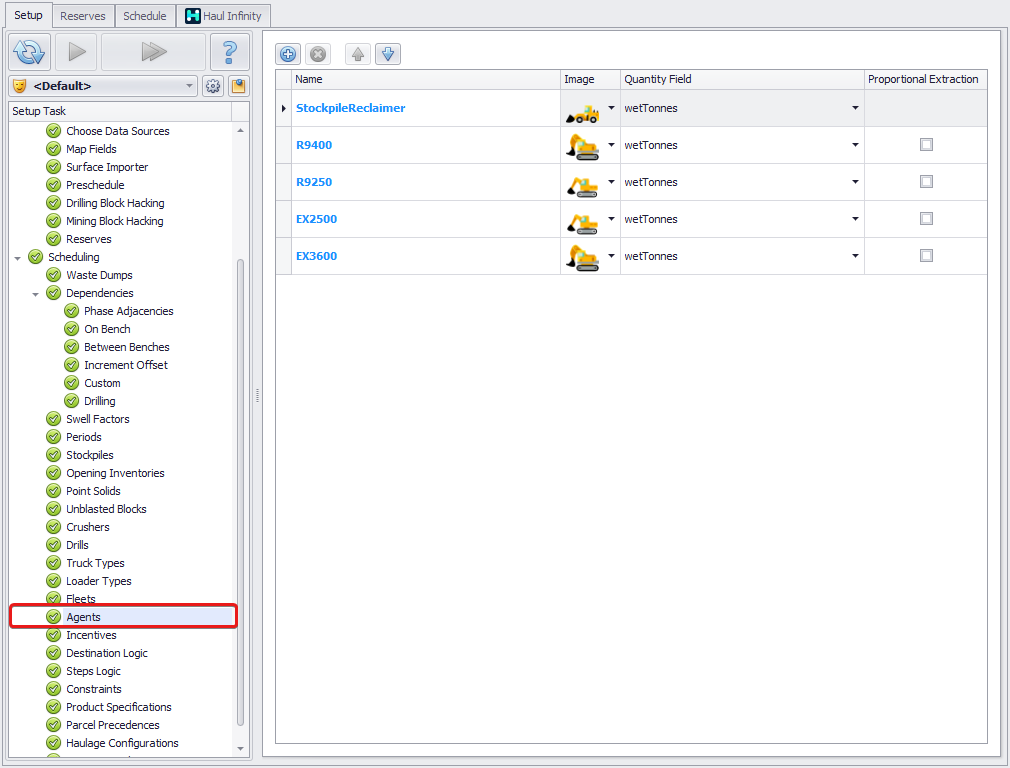Open the EX3600 agent link
The image size is (1010, 768).
tap(316, 256)
